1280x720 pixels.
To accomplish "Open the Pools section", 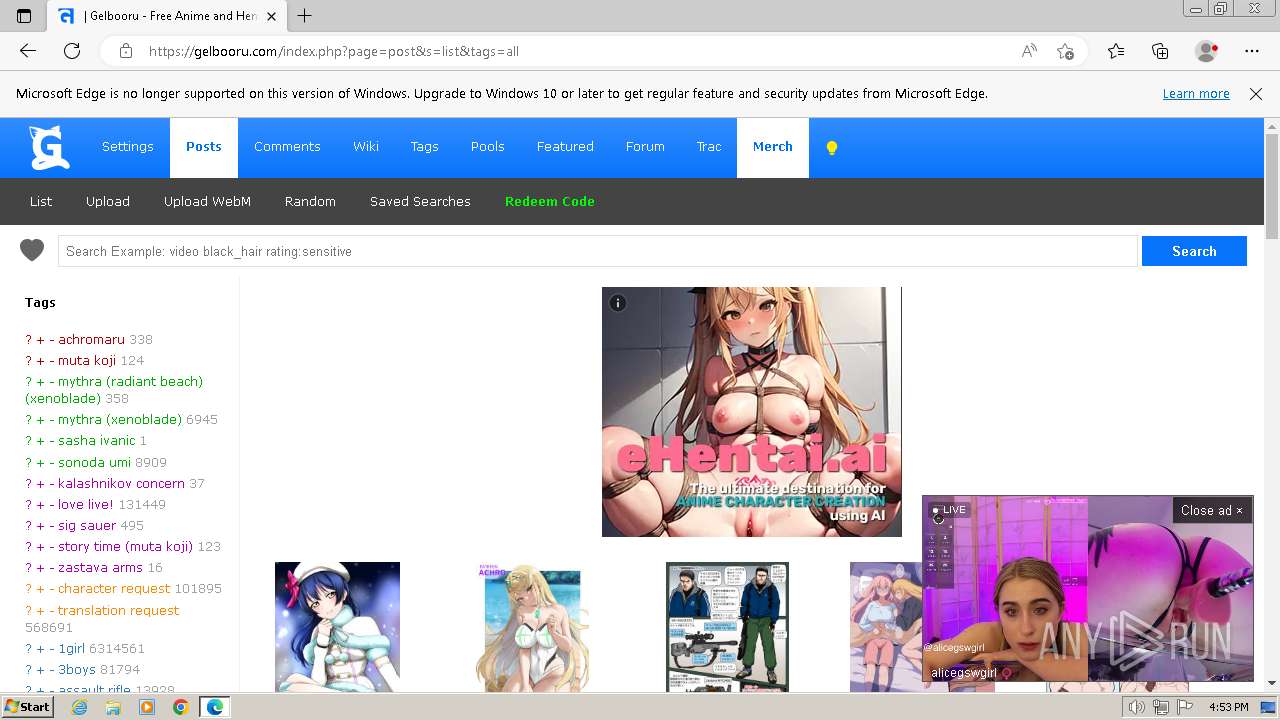I will [x=488, y=147].
